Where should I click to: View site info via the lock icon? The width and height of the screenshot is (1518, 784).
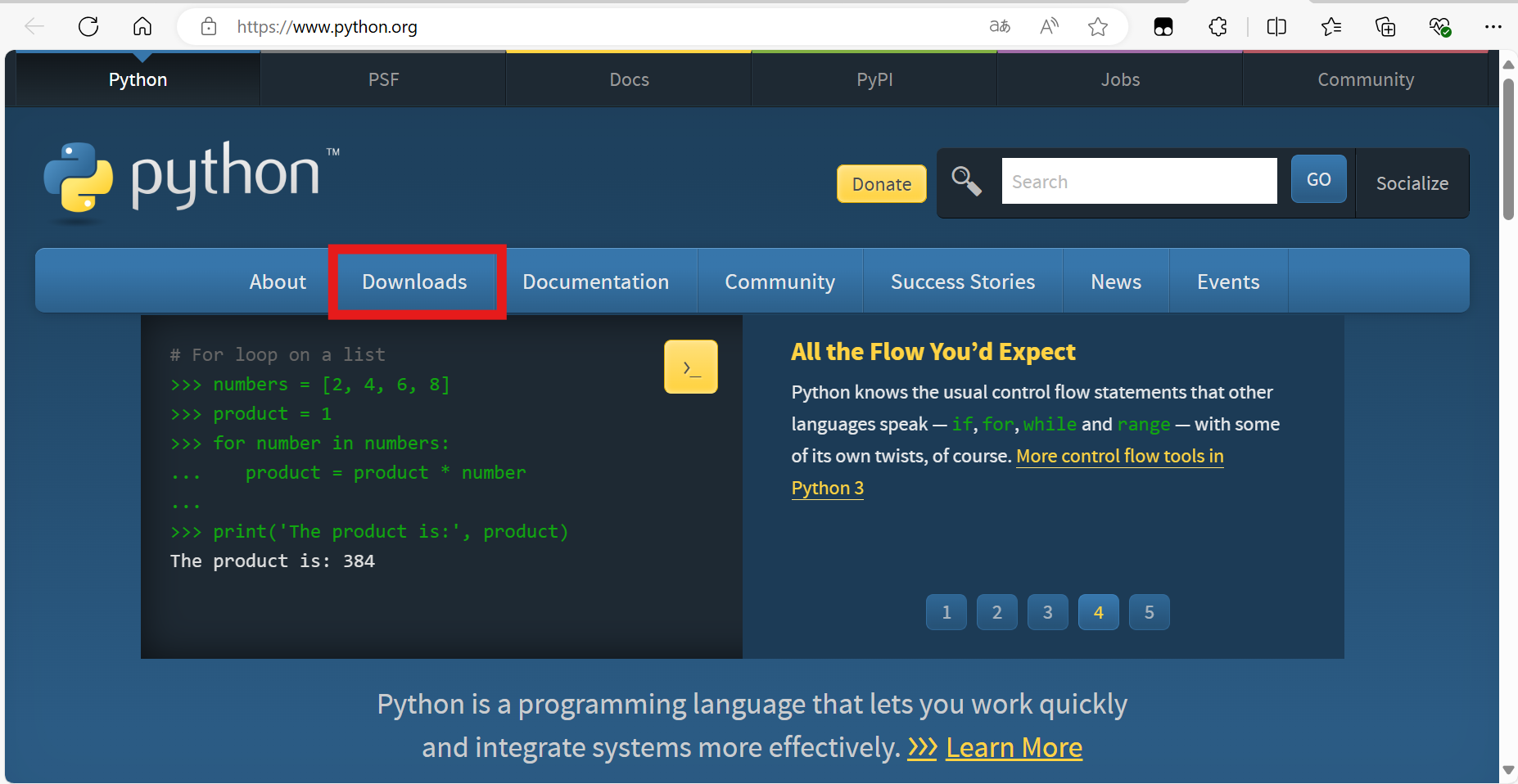pos(209,27)
